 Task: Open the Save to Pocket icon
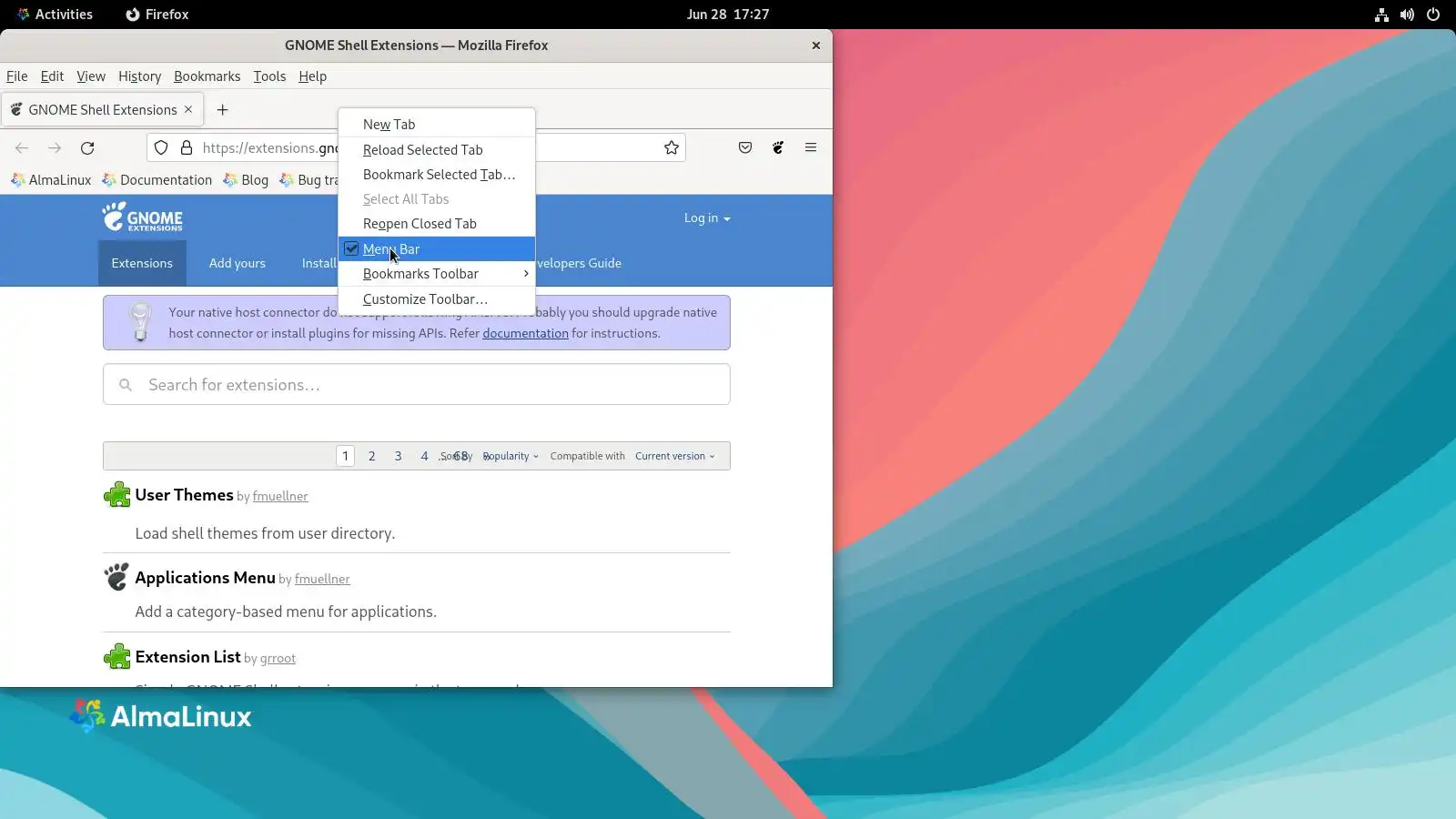[x=745, y=148]
